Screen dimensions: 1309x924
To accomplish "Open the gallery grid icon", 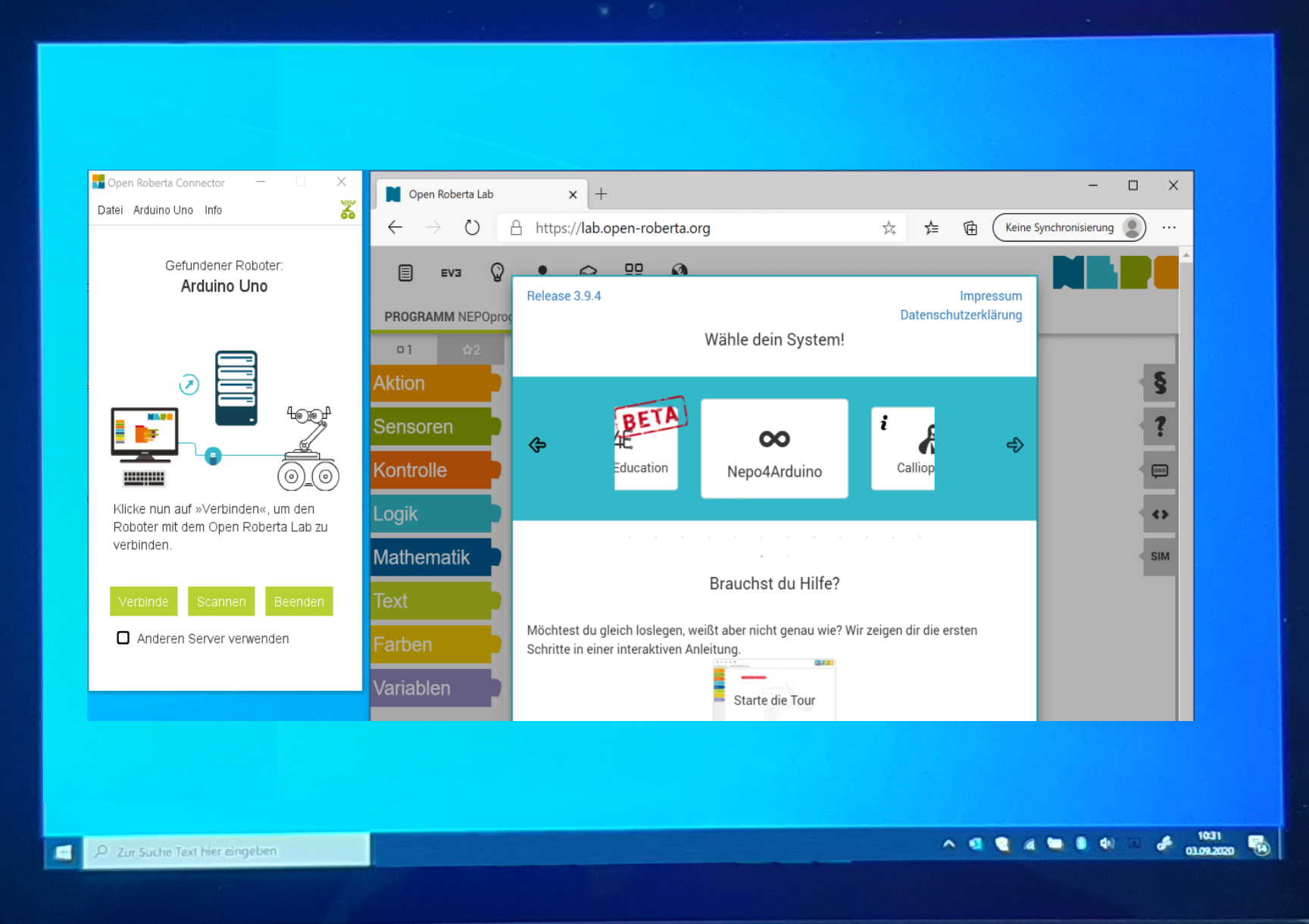I will pos(634,269).
